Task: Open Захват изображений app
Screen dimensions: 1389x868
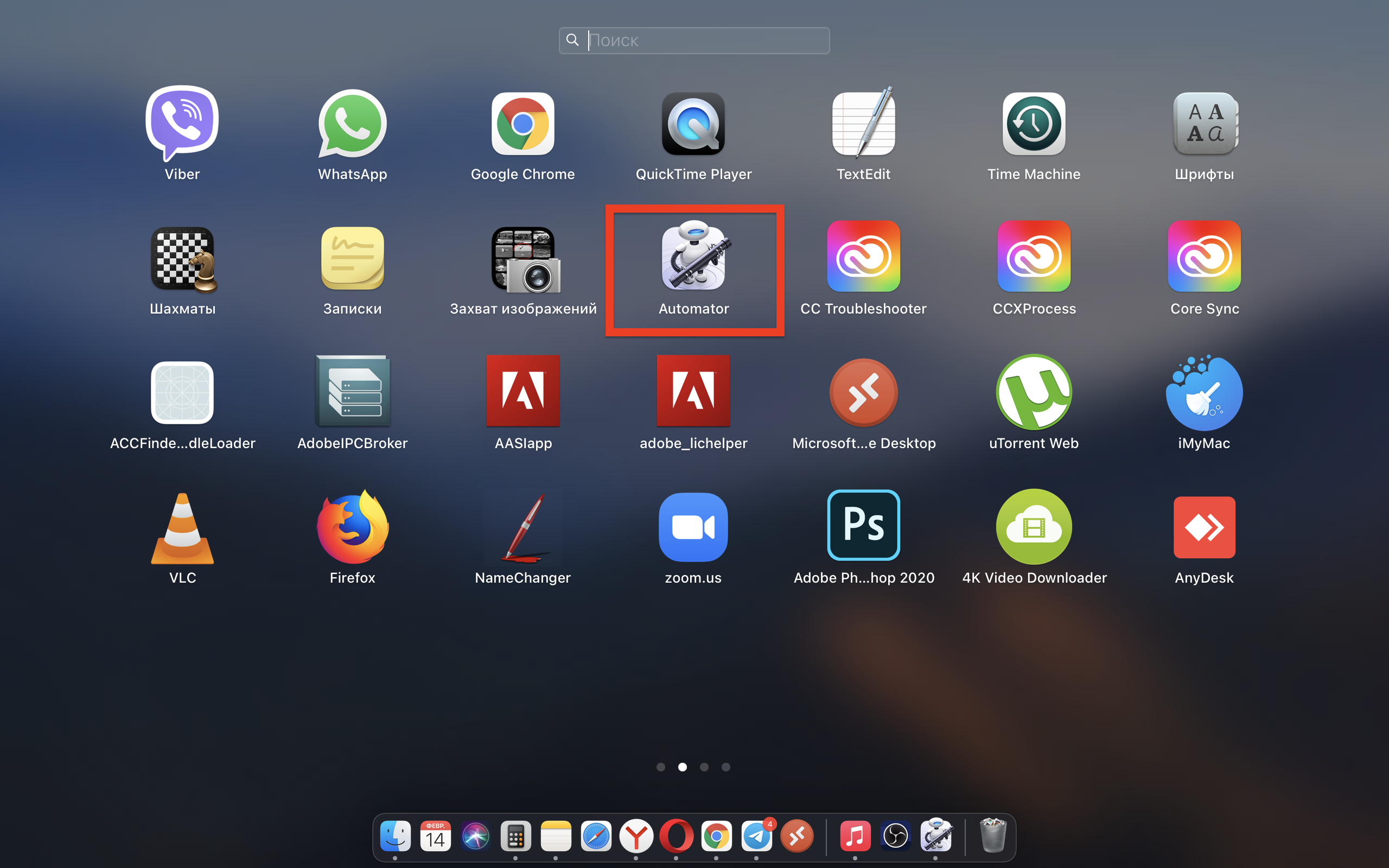Action: [x=525, y=259]
